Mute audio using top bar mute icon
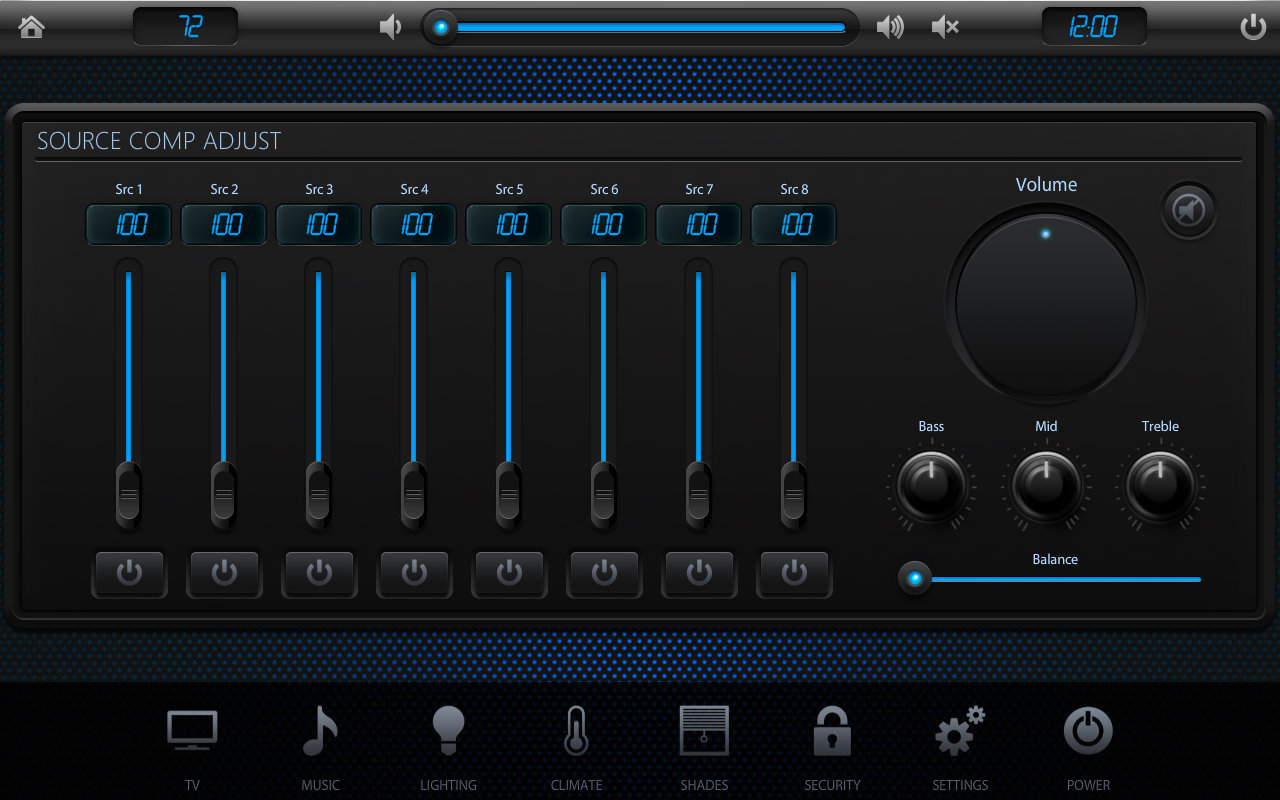Screen dimensions: 1280x800 pos(945,27)
